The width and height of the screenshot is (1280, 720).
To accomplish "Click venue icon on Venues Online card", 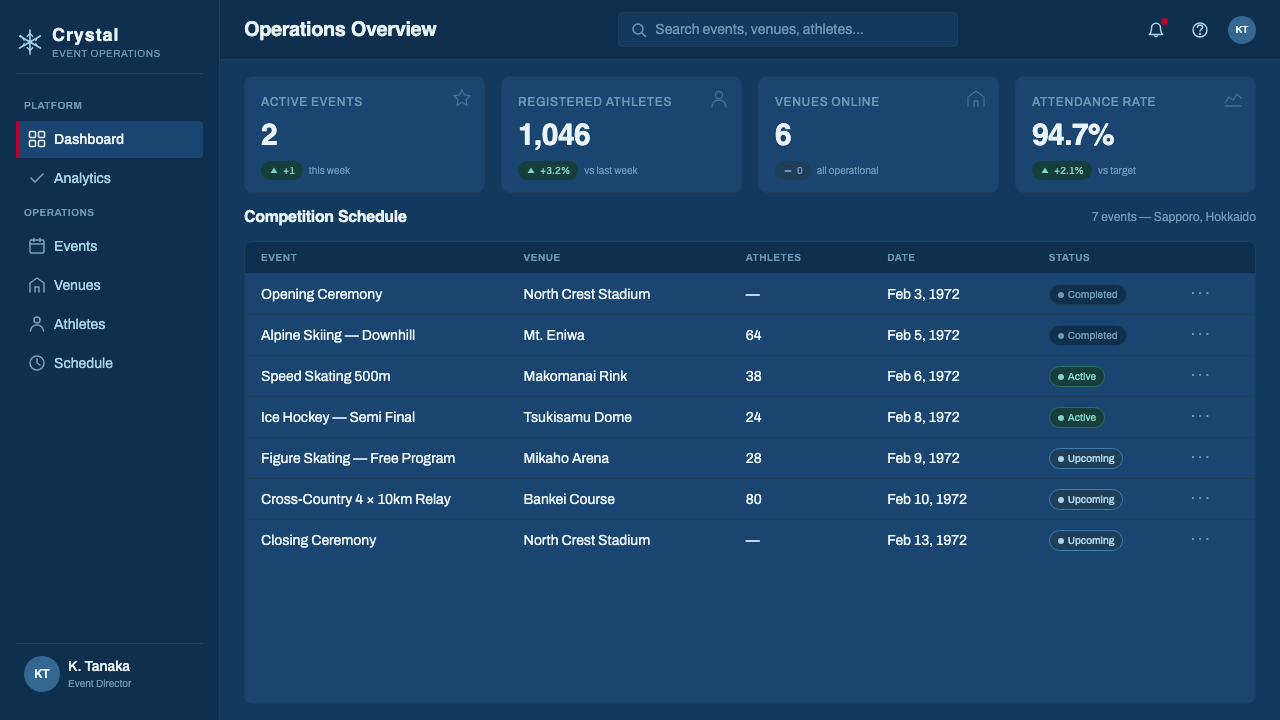I will [x=976, y=98].
